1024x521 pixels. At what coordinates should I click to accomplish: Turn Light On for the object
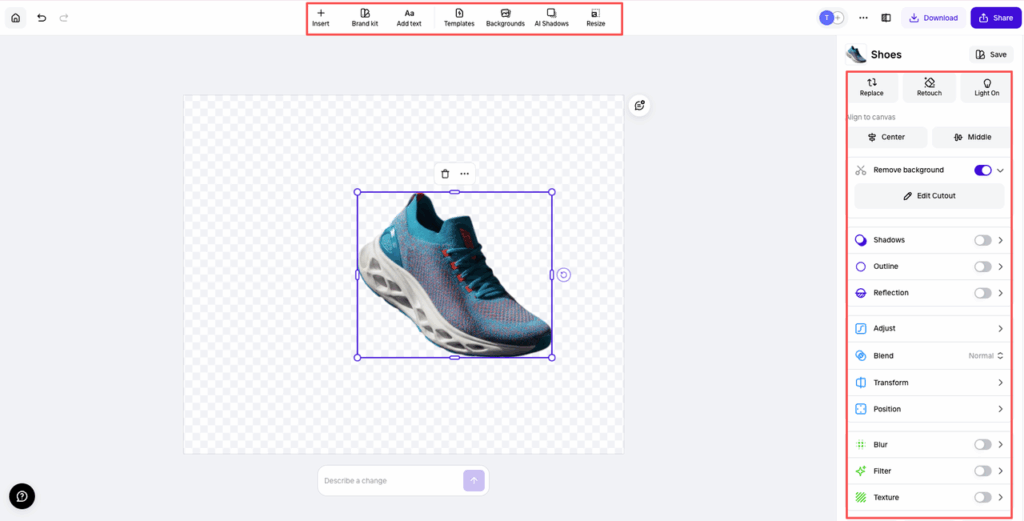coord(986,87)
